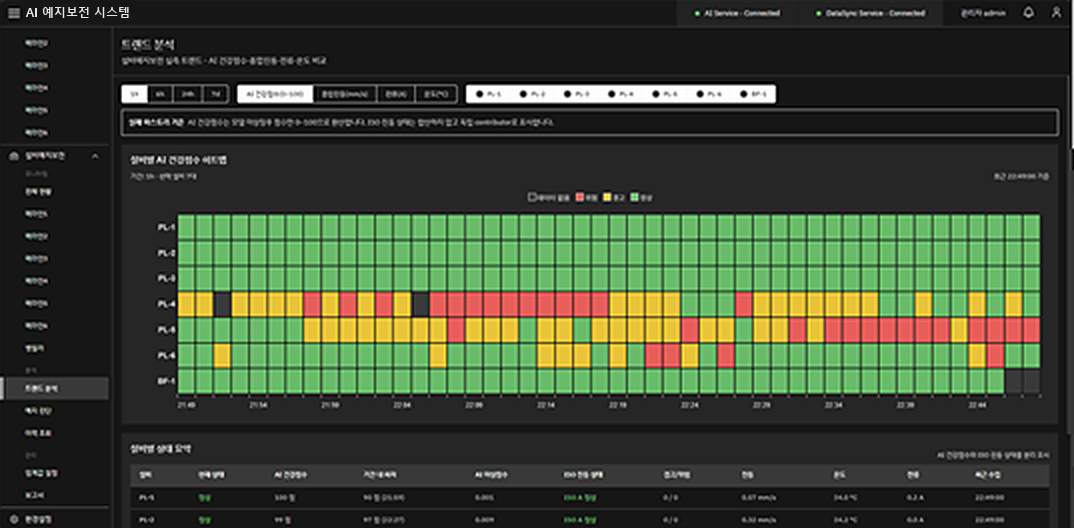1074x528 pixels.
Task: Toggle the BF-1 equipment filter
Action: [754, 94]
